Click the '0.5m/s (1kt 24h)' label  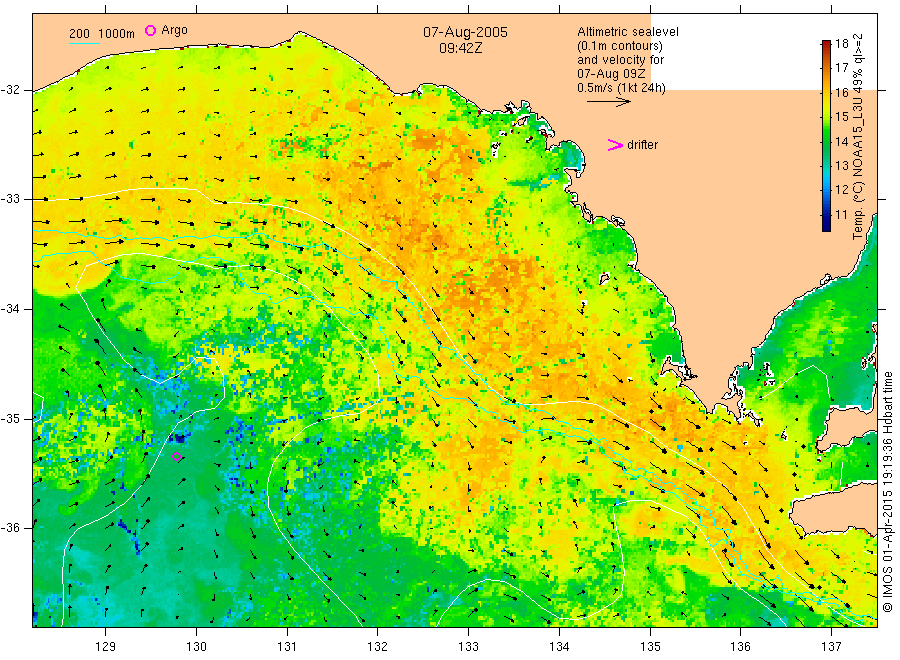click(x=622, y=88)
